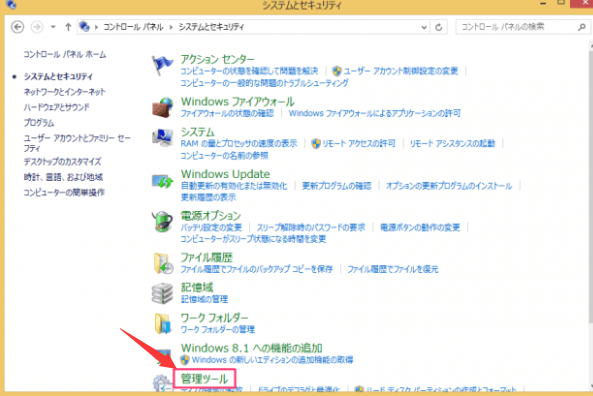Screen dimensions: 593x396
Task: Expand the chevron after コントロール パネル breadcrumb
Action: [x=171, y=27]
